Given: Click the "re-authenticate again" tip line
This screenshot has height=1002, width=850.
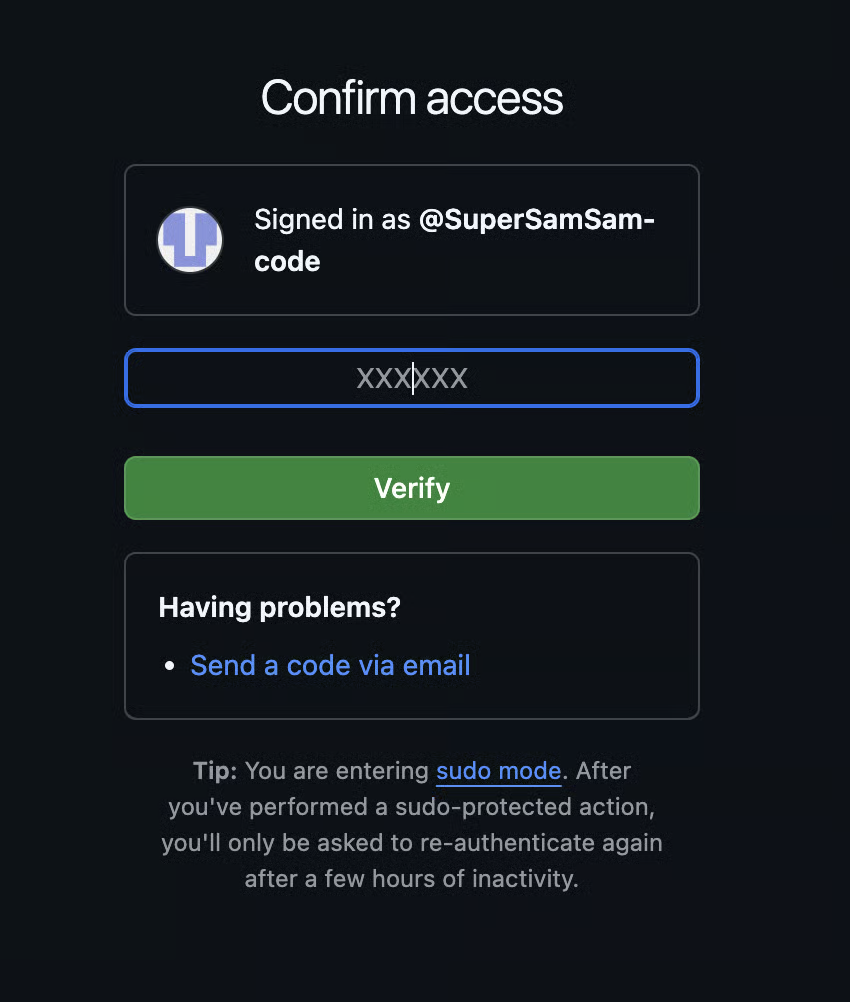Looking at the screenshot, I should (412, 843).
